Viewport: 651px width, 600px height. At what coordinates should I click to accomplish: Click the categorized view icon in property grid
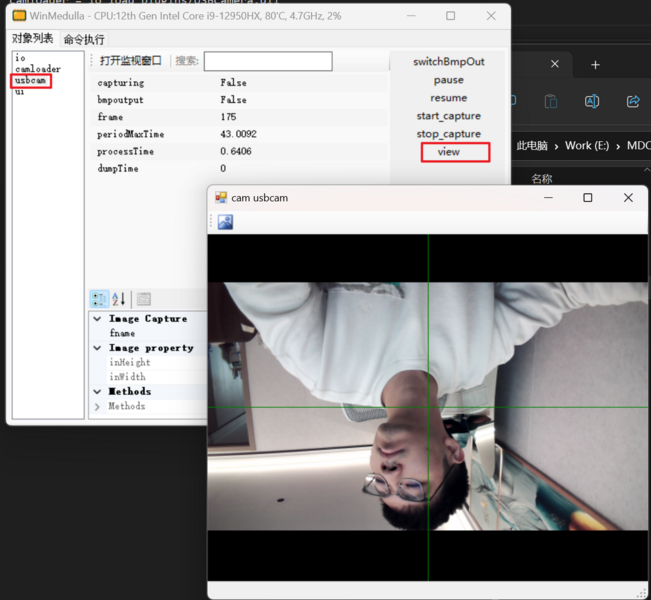click(x=100, y=299)
